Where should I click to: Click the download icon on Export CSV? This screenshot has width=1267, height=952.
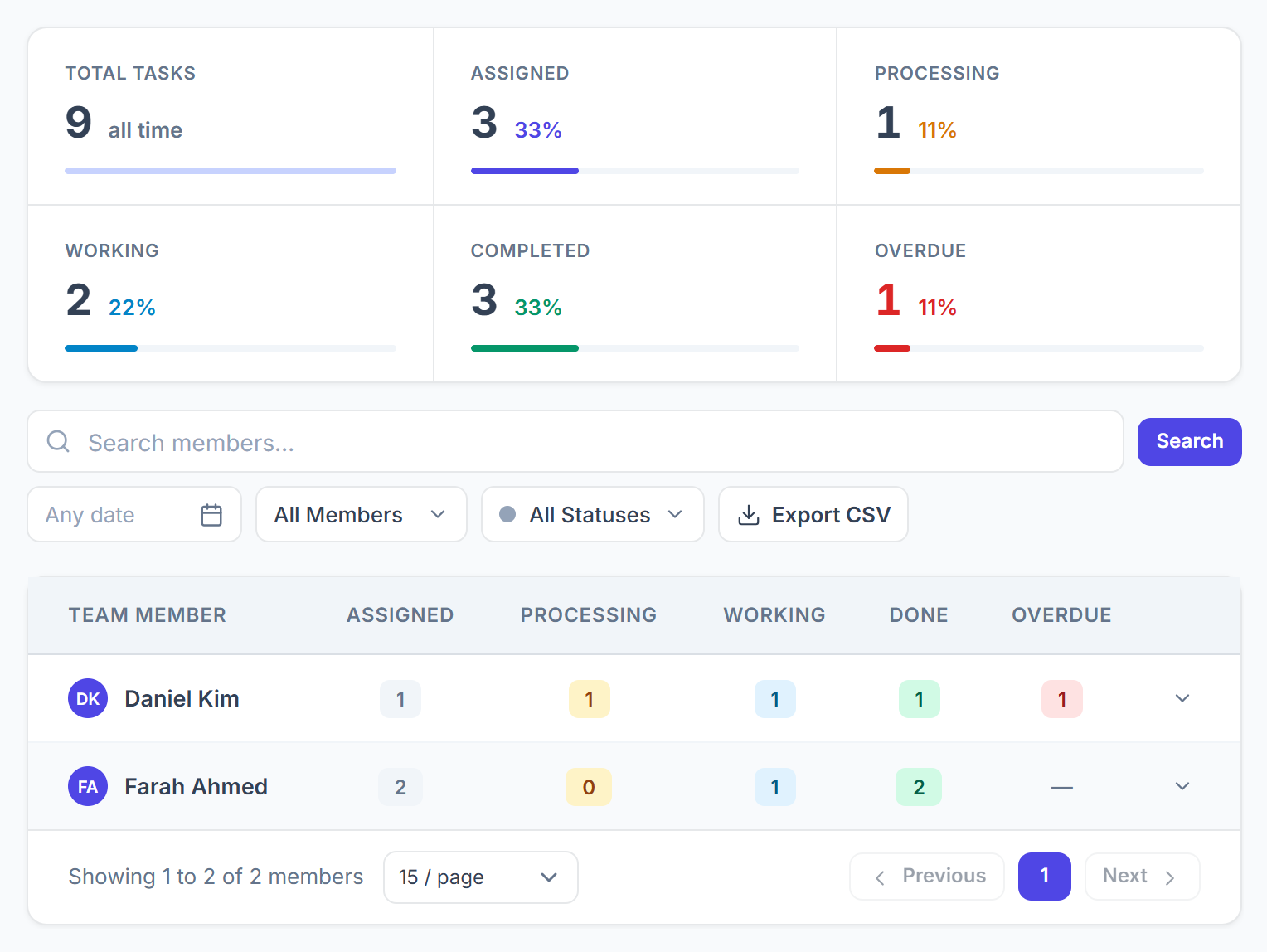pos(749,515)
